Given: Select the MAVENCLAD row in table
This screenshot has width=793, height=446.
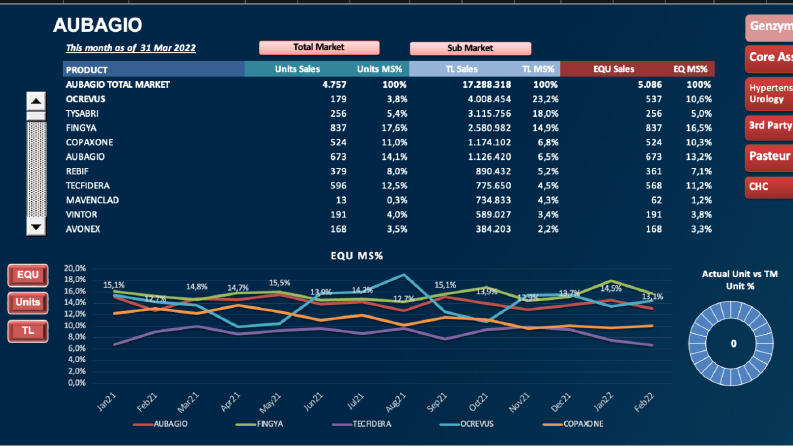Looking at the screenshot, I should [388, 200].
